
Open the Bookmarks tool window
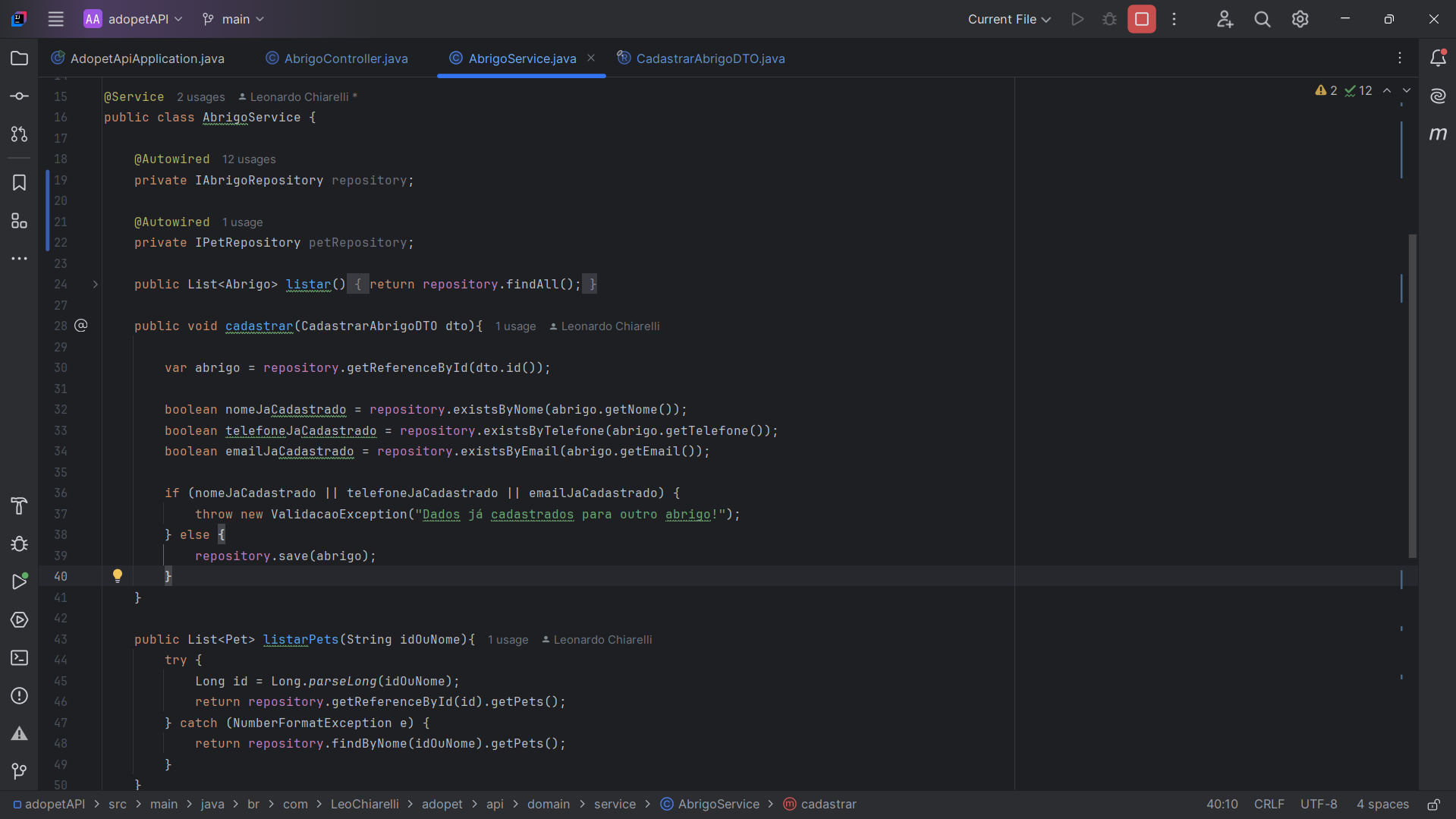tap(20, 183)
